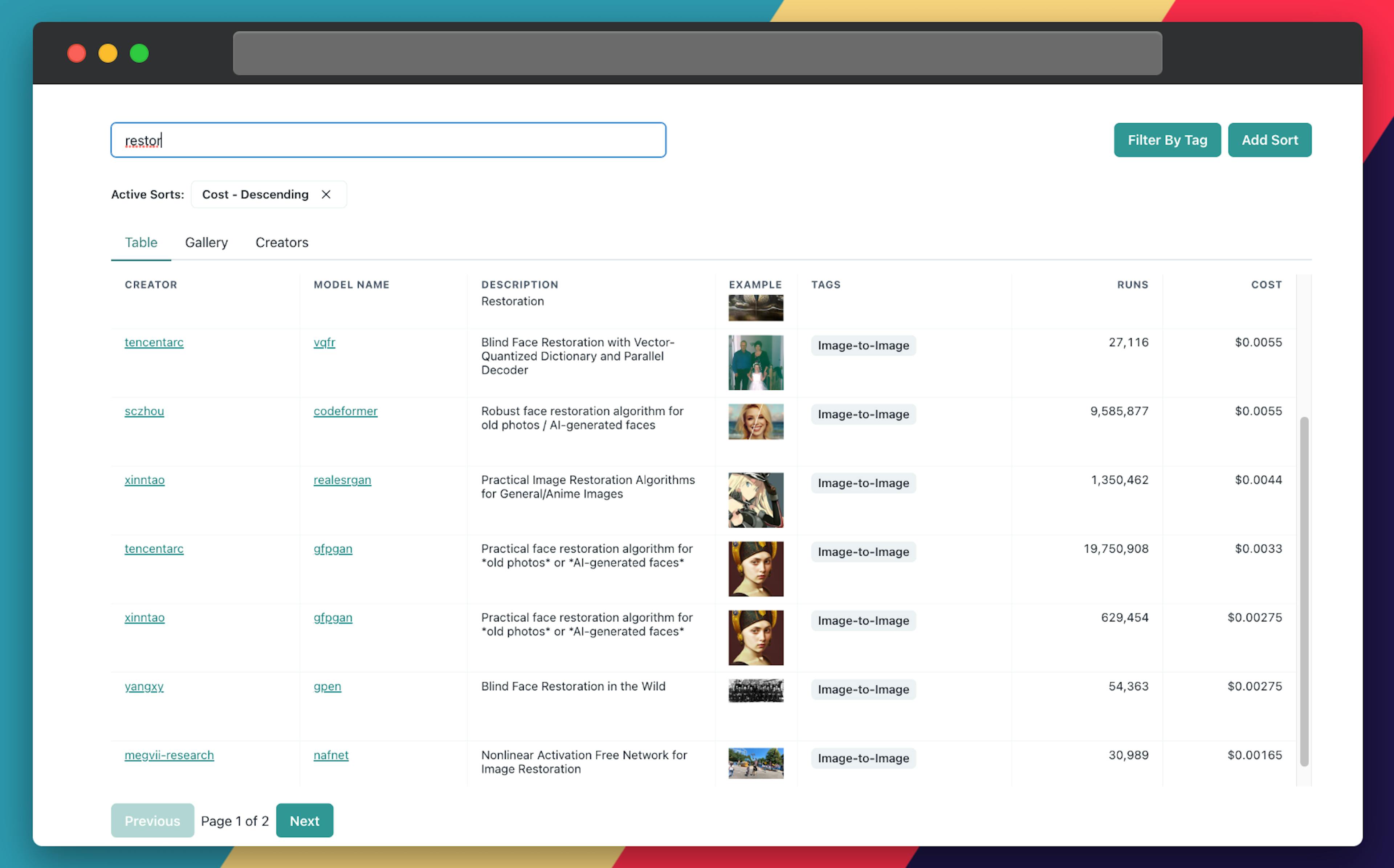Click the Add Sort button
Image resolution: width=1394 pixels, height=868 pixels.
[1269, 140]
